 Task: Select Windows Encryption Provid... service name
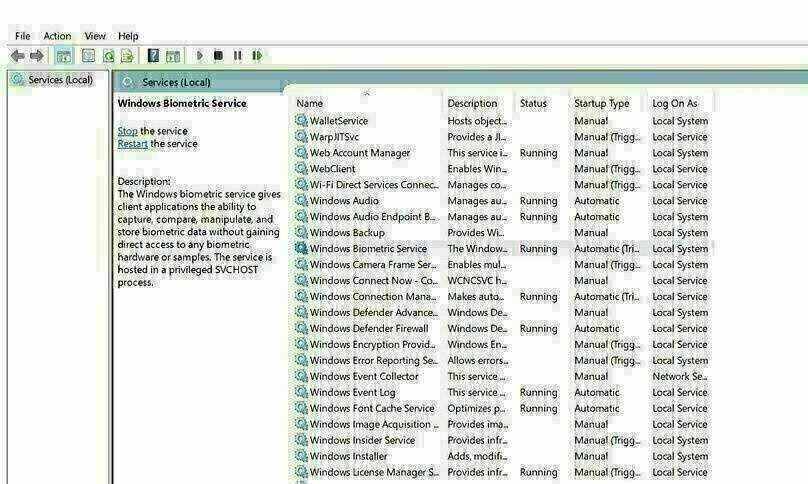tap(373, 344)
